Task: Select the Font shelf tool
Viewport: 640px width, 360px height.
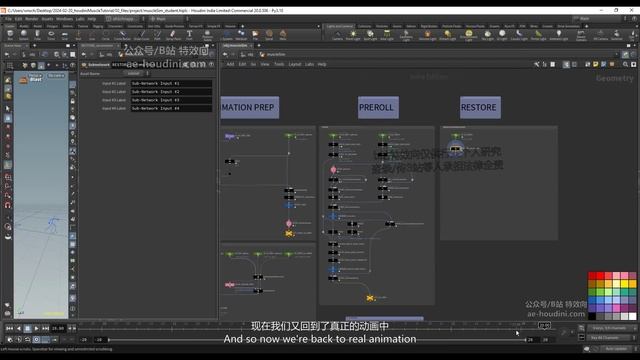Action: [189, 35]
